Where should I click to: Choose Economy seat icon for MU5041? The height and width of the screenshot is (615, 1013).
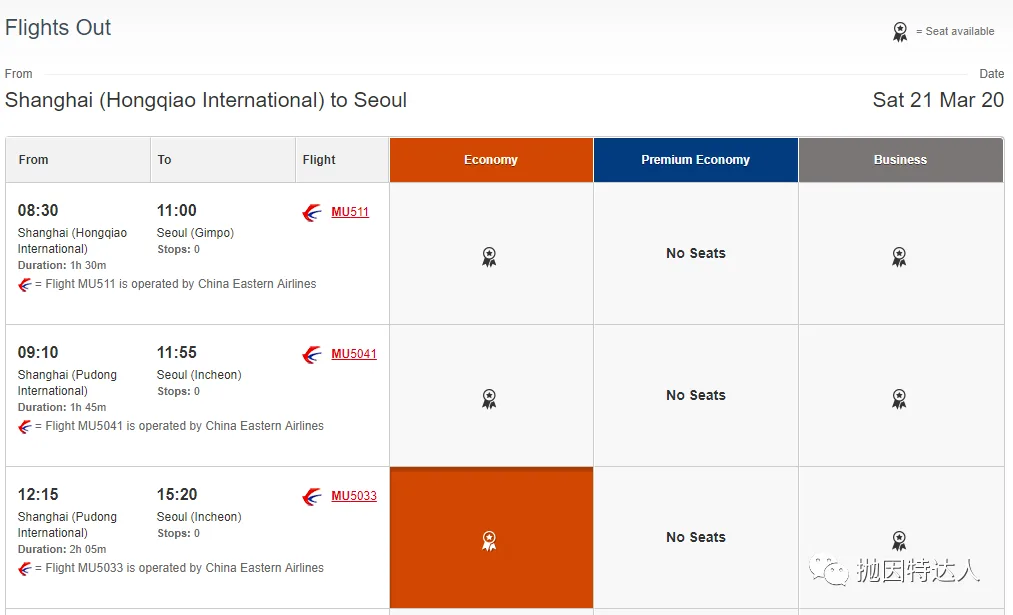(x=489, y=399)
